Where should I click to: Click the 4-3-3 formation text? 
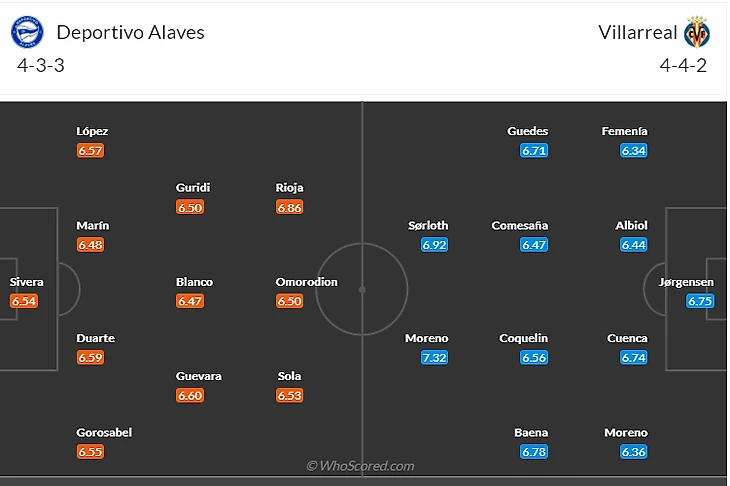[41, 66]
